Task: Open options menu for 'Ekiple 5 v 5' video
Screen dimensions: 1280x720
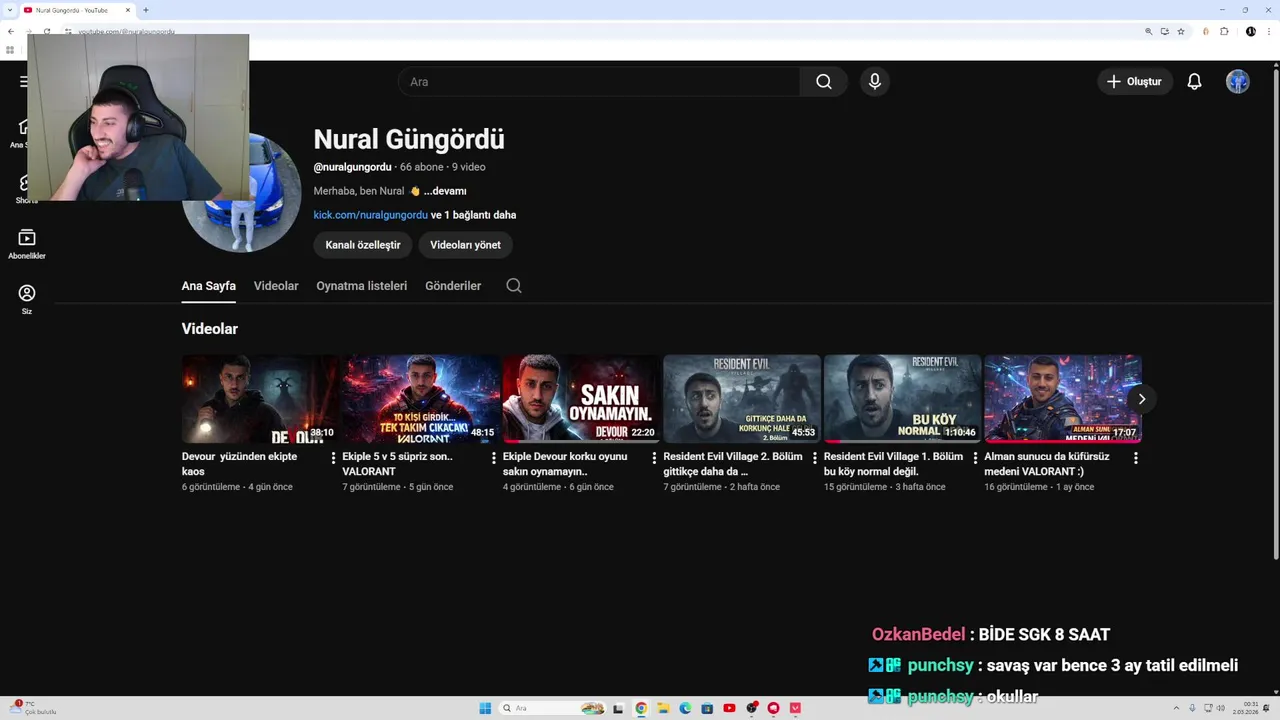Action: pyautogui.click(x=494, y=458)
